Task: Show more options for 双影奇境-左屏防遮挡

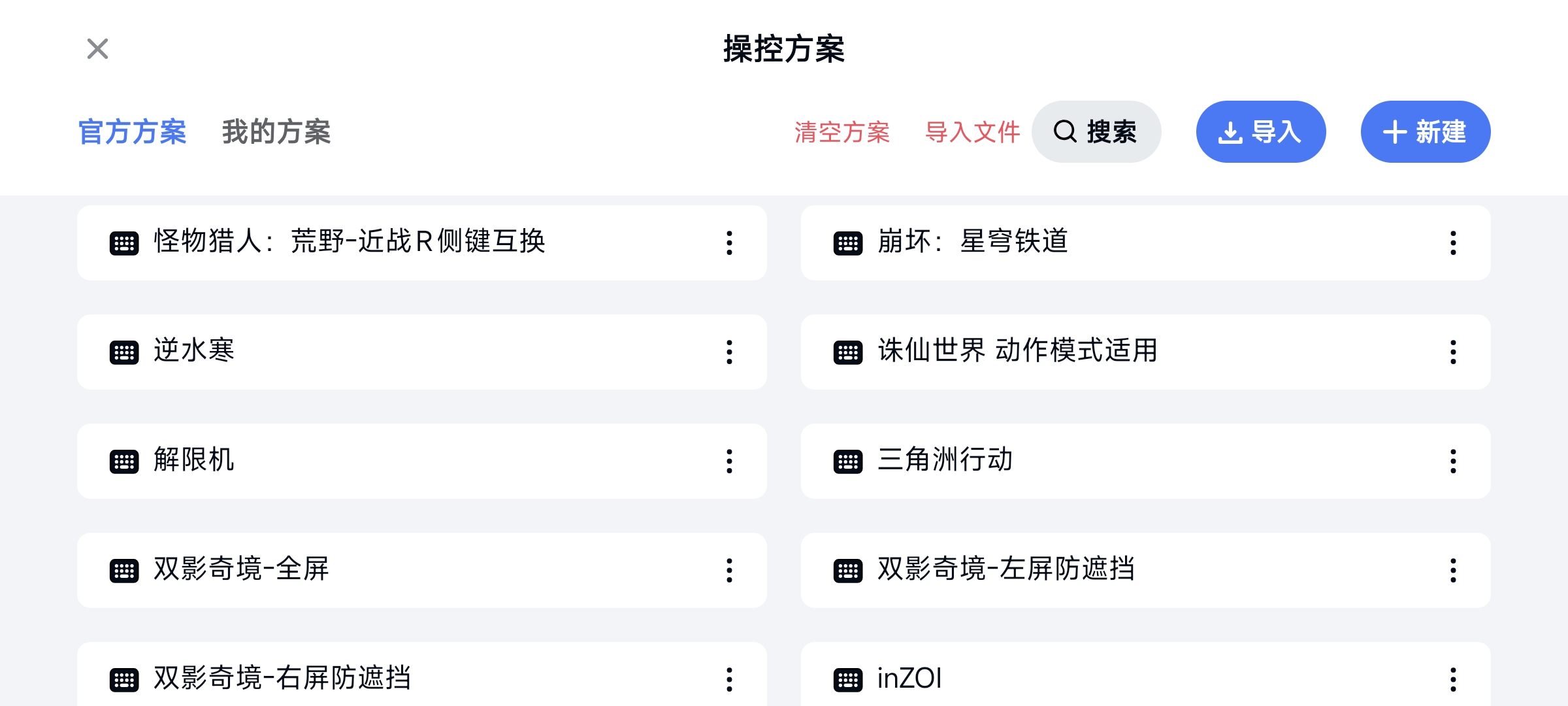Action: (x=1453, y=571)
